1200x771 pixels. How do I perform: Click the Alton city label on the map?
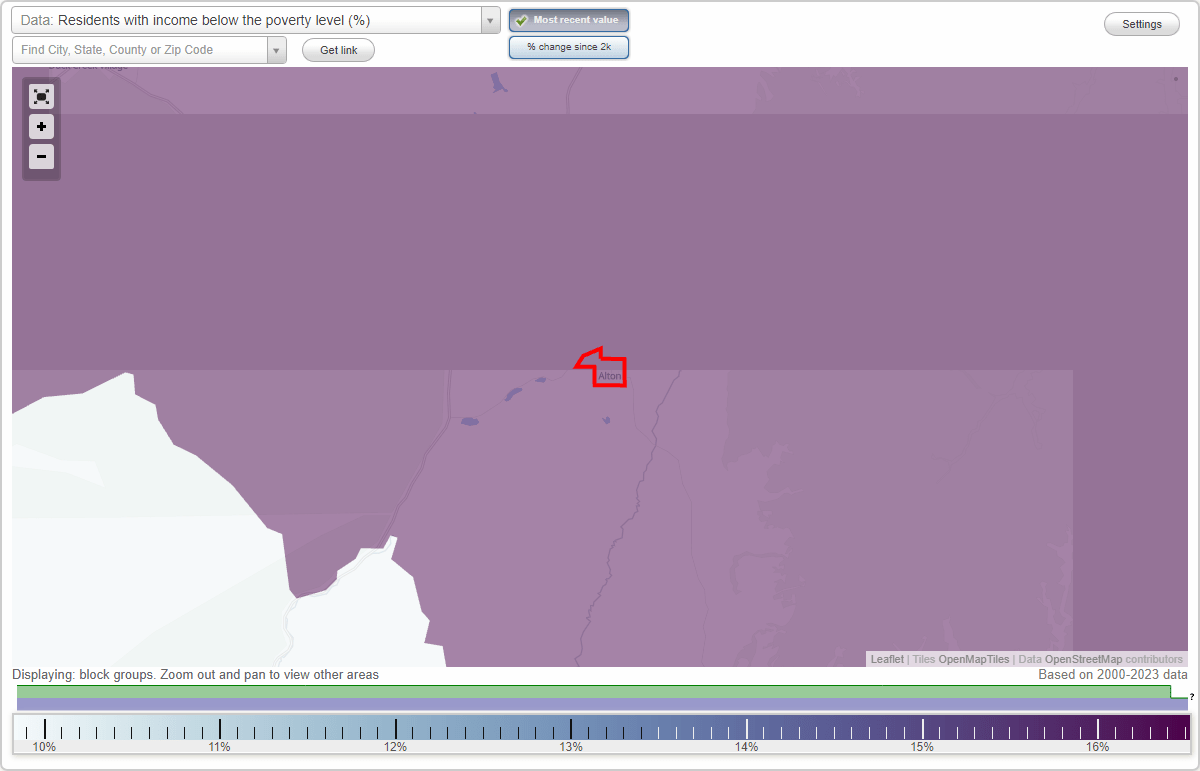(x=609, y=375)
